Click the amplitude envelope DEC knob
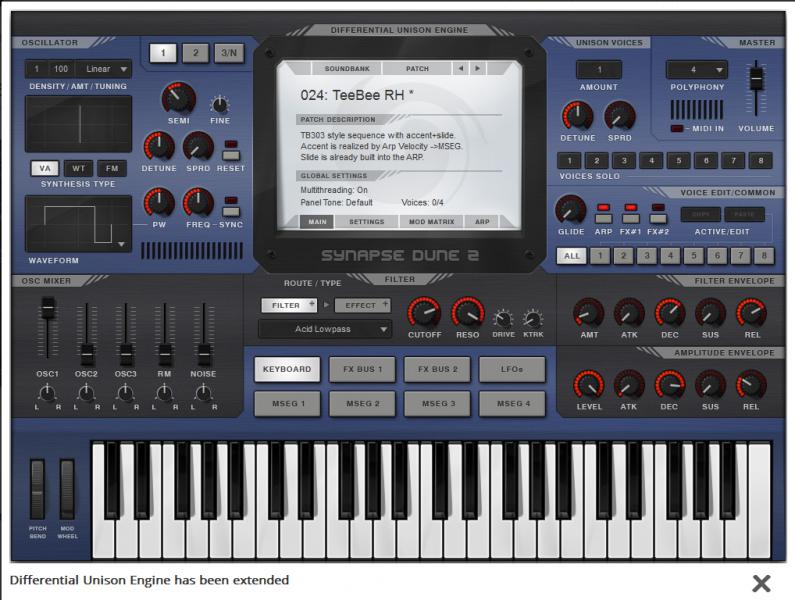This screenshot has height=600, width=795. point(670,385)
